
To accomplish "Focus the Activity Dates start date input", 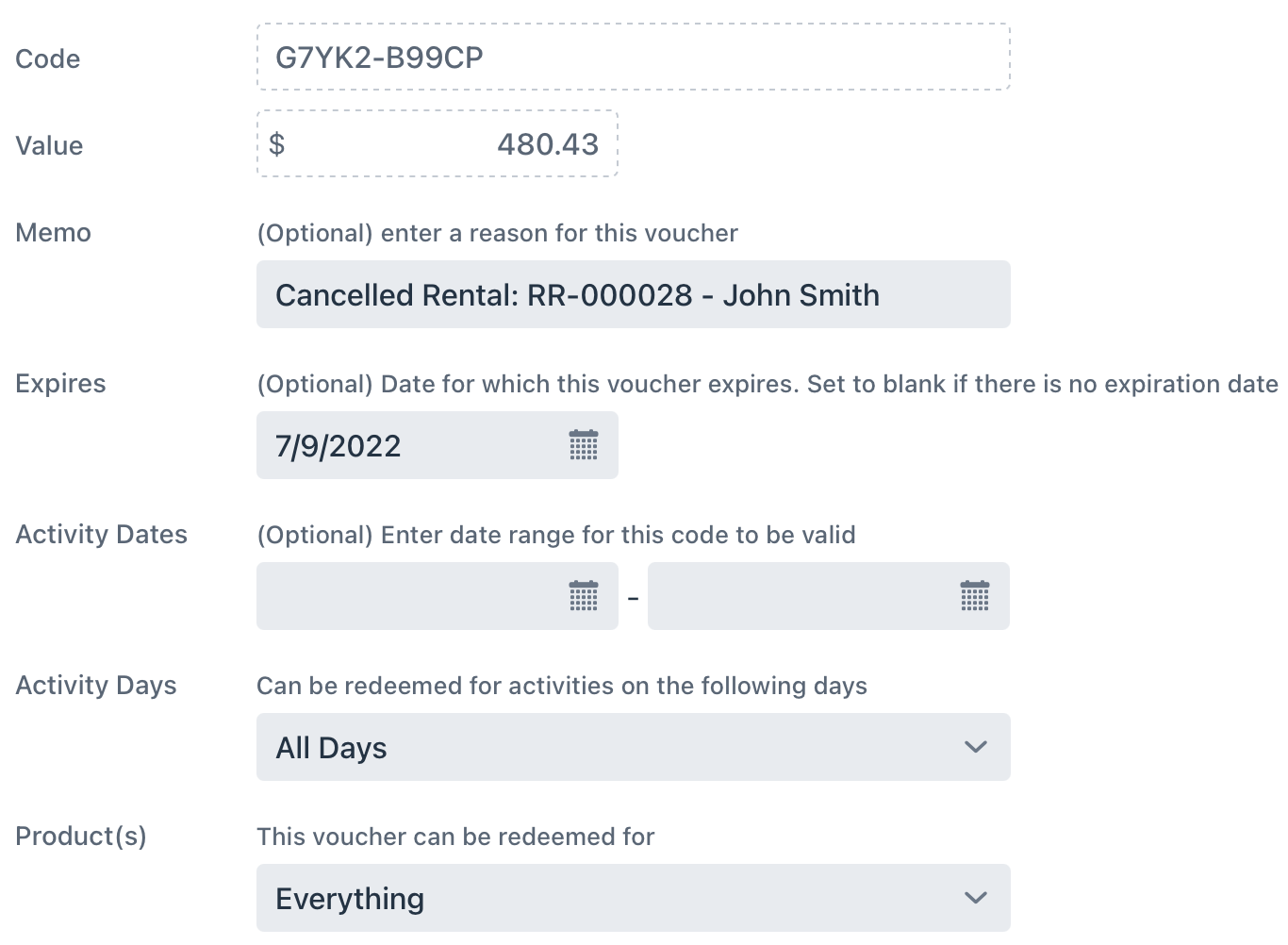I will 410,596.
